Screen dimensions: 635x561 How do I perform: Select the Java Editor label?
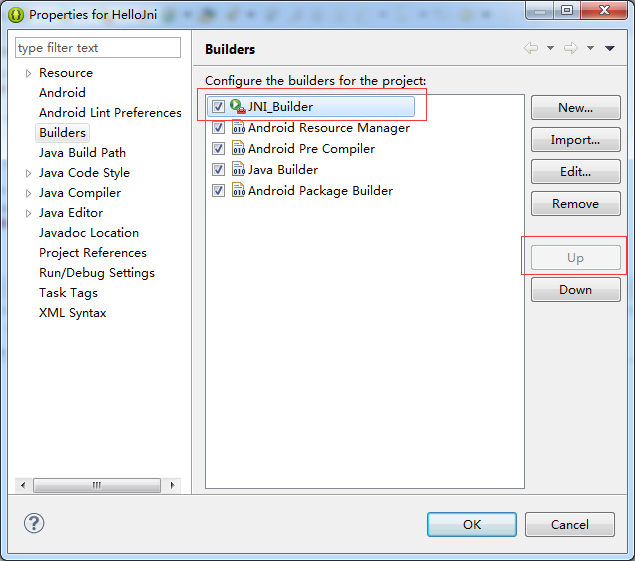[71, 213]
